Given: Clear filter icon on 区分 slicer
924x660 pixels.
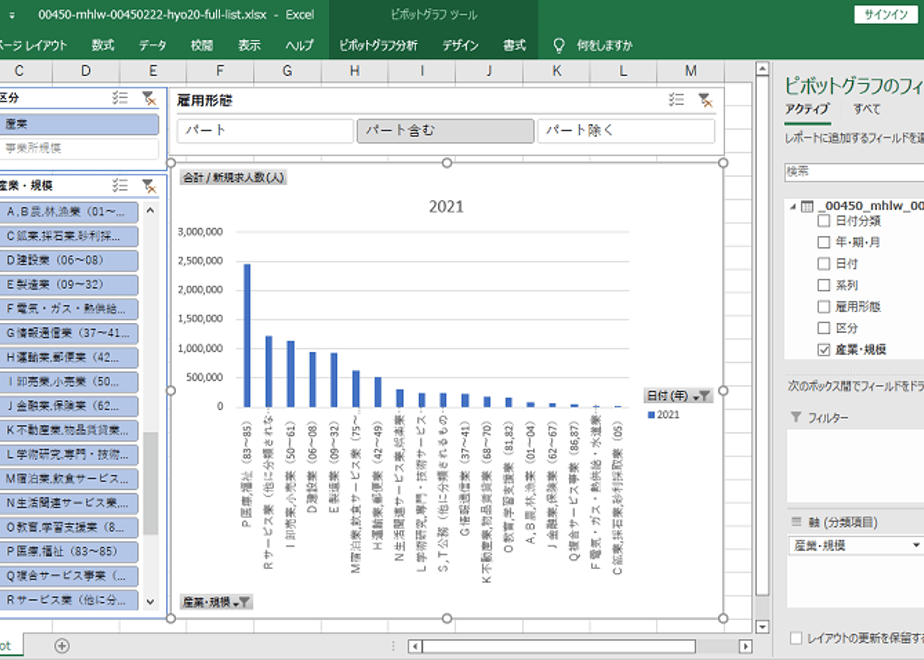Looking at the screenshot, I should tap(149, 98).
